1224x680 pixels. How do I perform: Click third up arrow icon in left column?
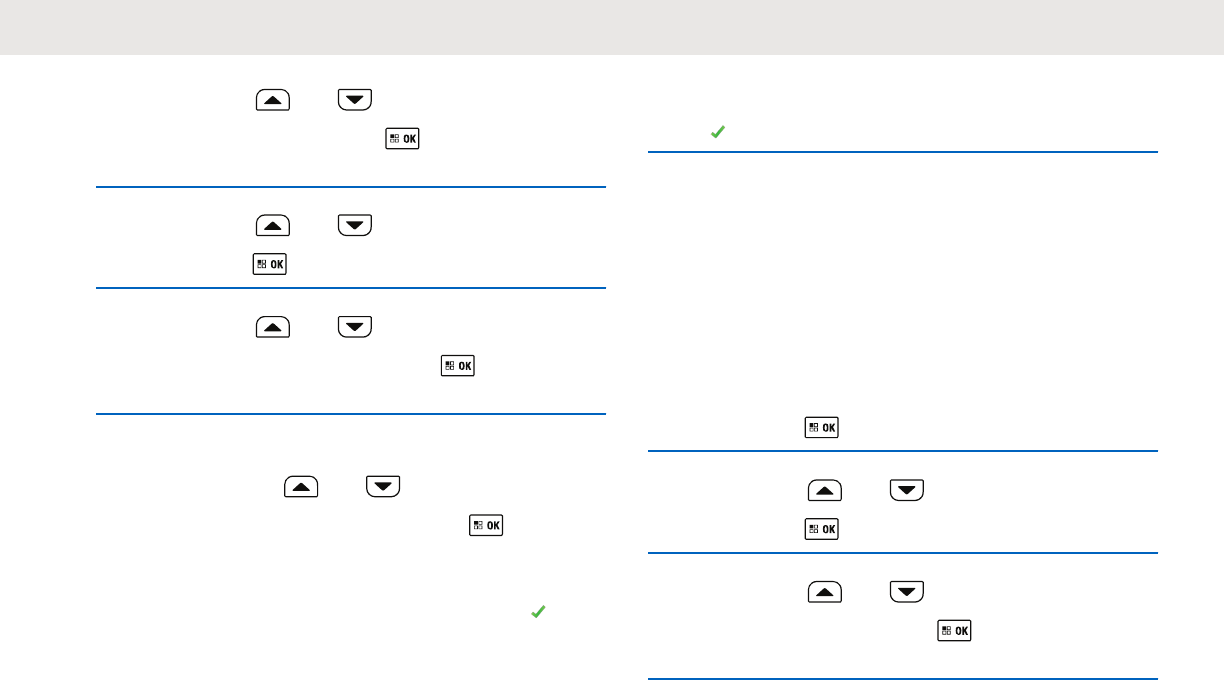tap(273, 327)
